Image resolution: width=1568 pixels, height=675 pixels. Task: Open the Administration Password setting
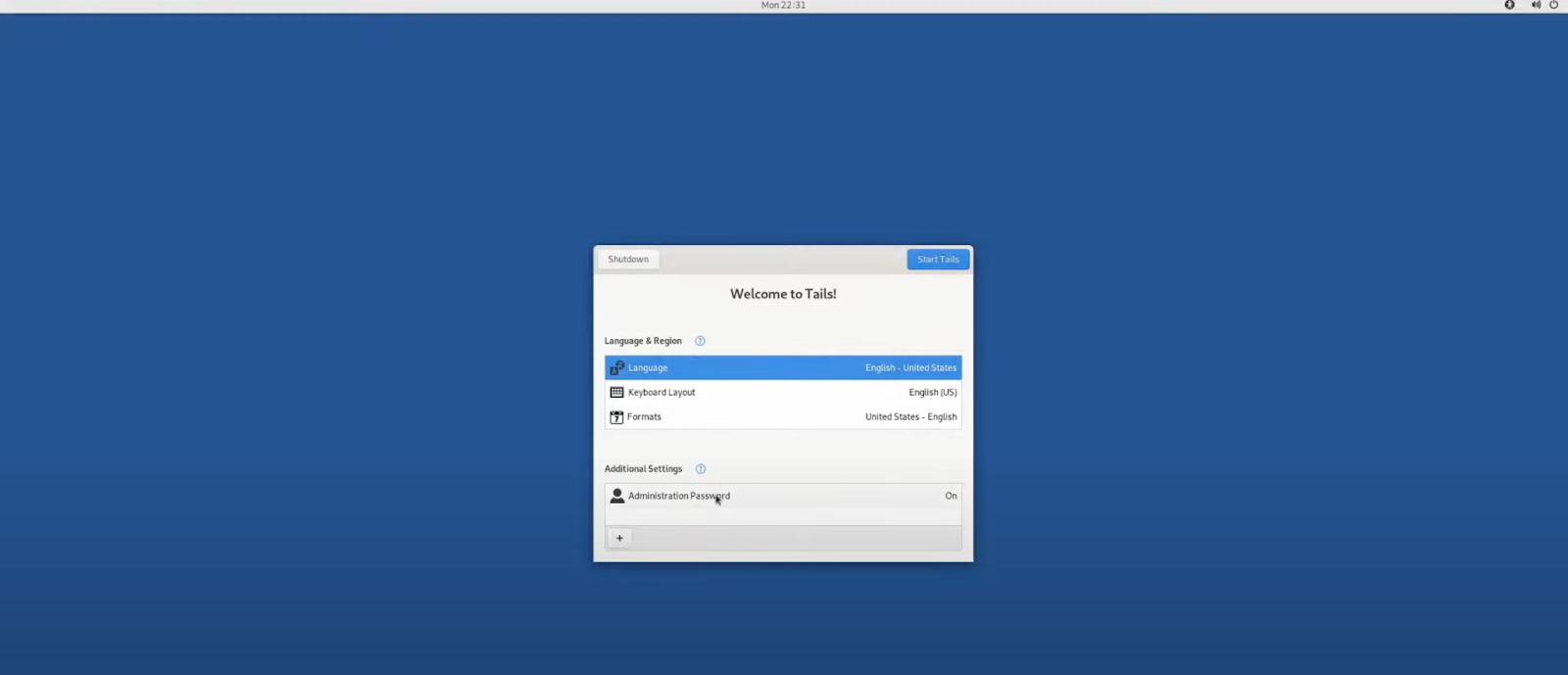pyautogui.click(x=783, y=496)
